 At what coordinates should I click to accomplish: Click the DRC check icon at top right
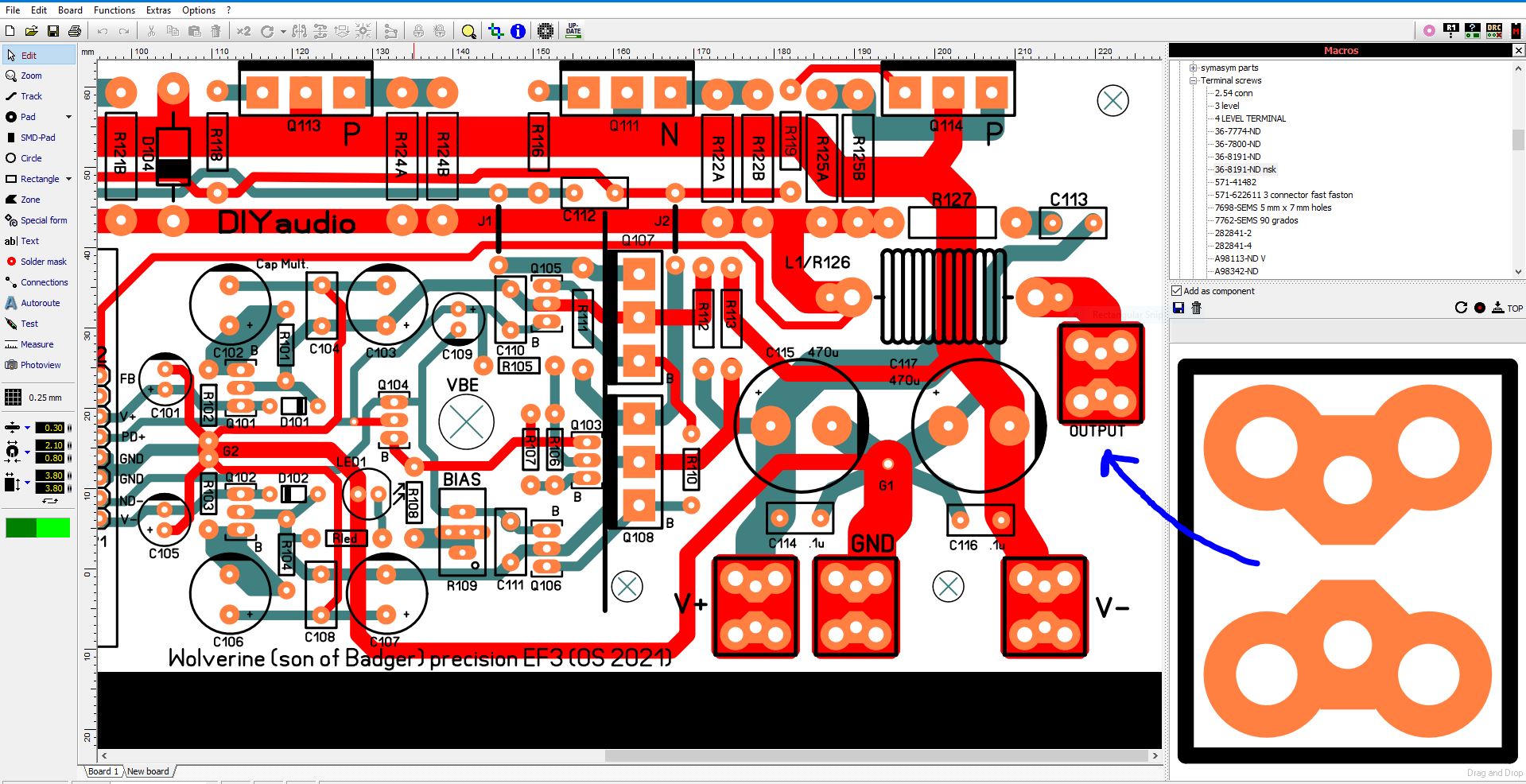(x=1494, y=30)
